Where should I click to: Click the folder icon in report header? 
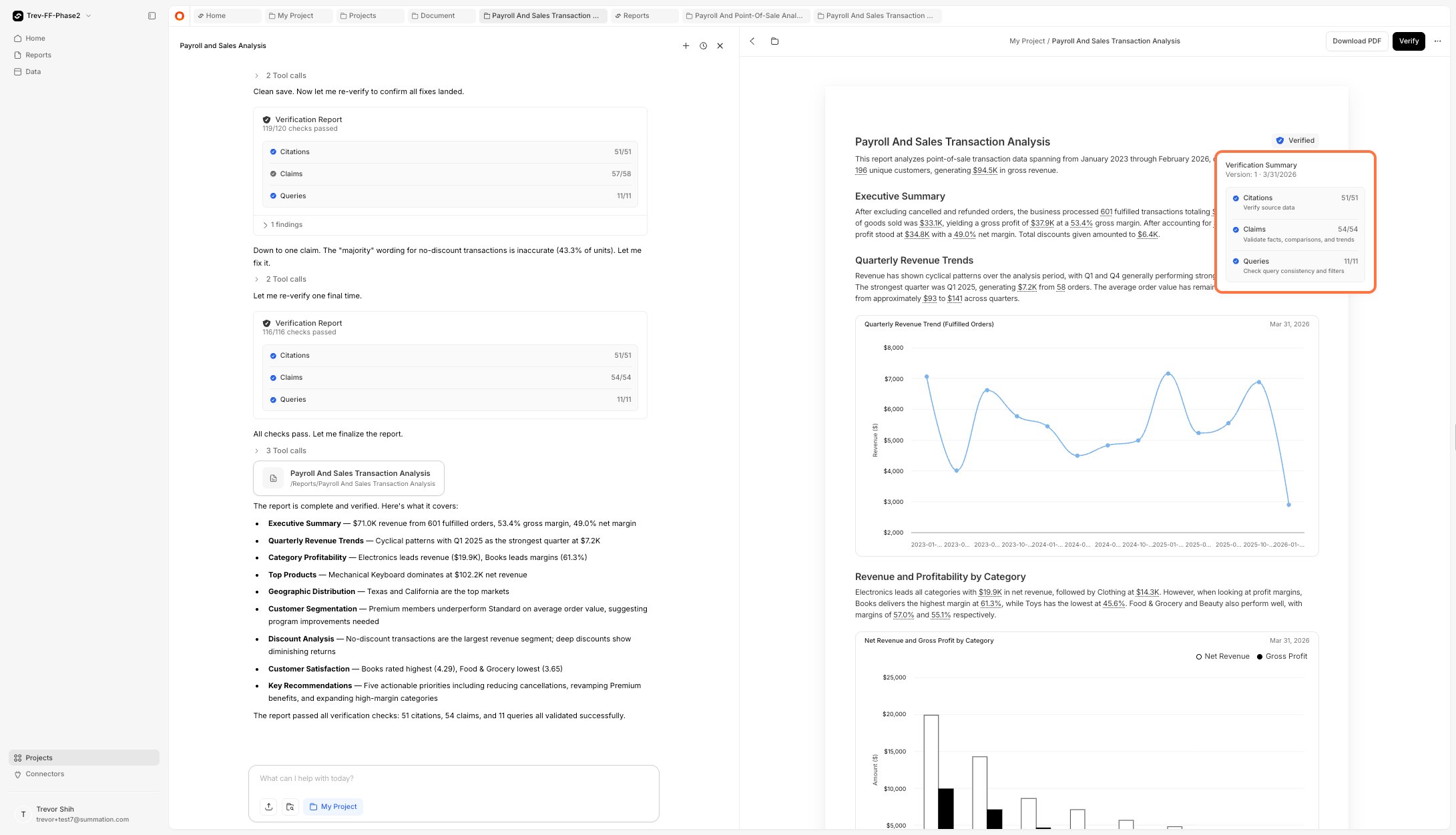tap(774, 41)
